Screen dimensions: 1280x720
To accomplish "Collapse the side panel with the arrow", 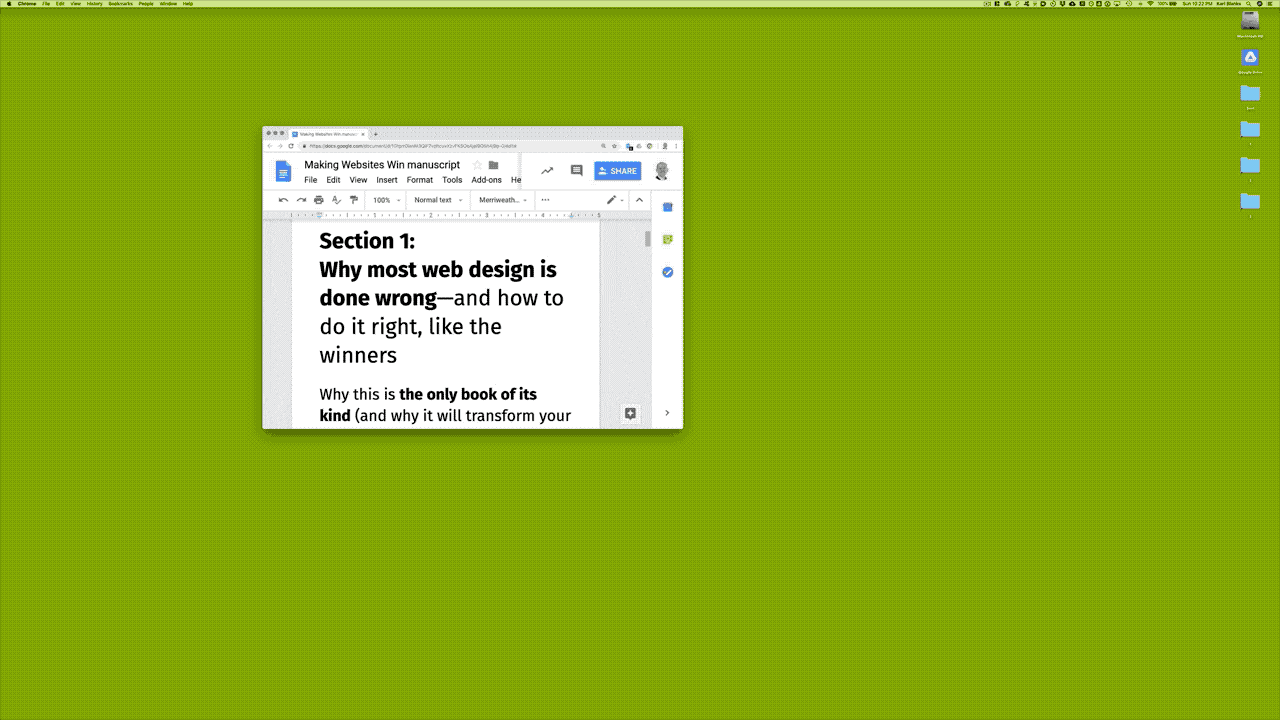I will (667, 413).
